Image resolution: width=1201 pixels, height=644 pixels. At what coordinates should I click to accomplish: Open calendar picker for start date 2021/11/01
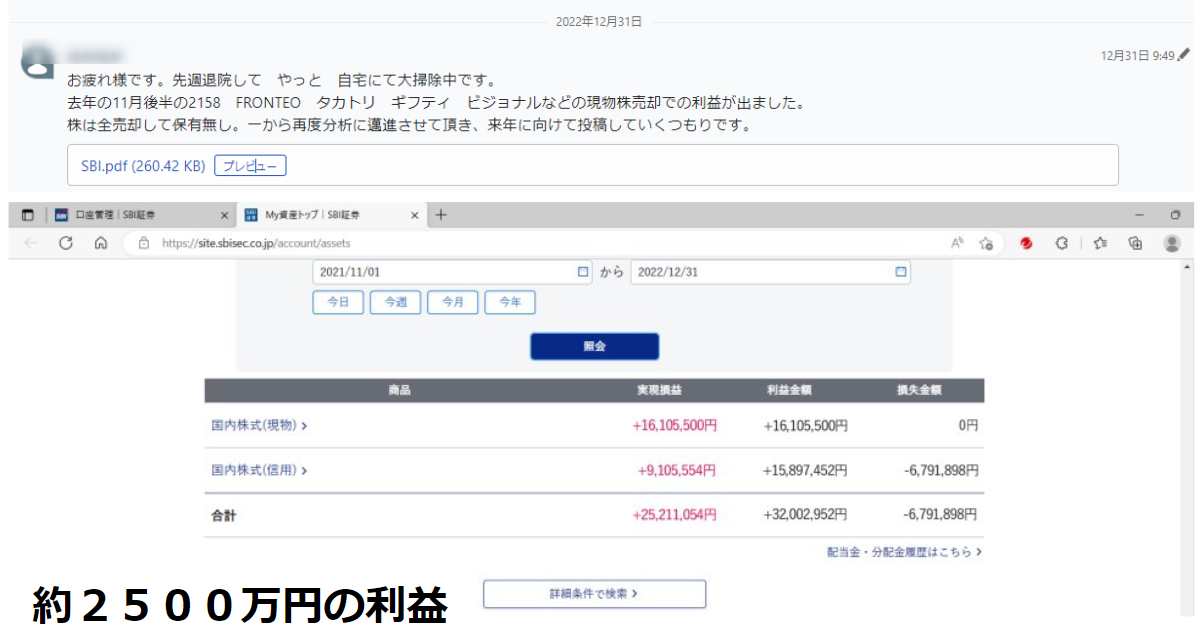(583, 272)
